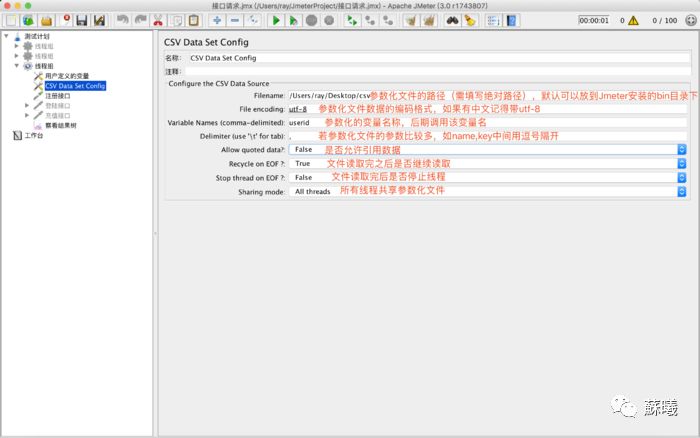Paste with the clipboard icon
This screenshot has height=438, width=700.
click(x=194, y=21)
